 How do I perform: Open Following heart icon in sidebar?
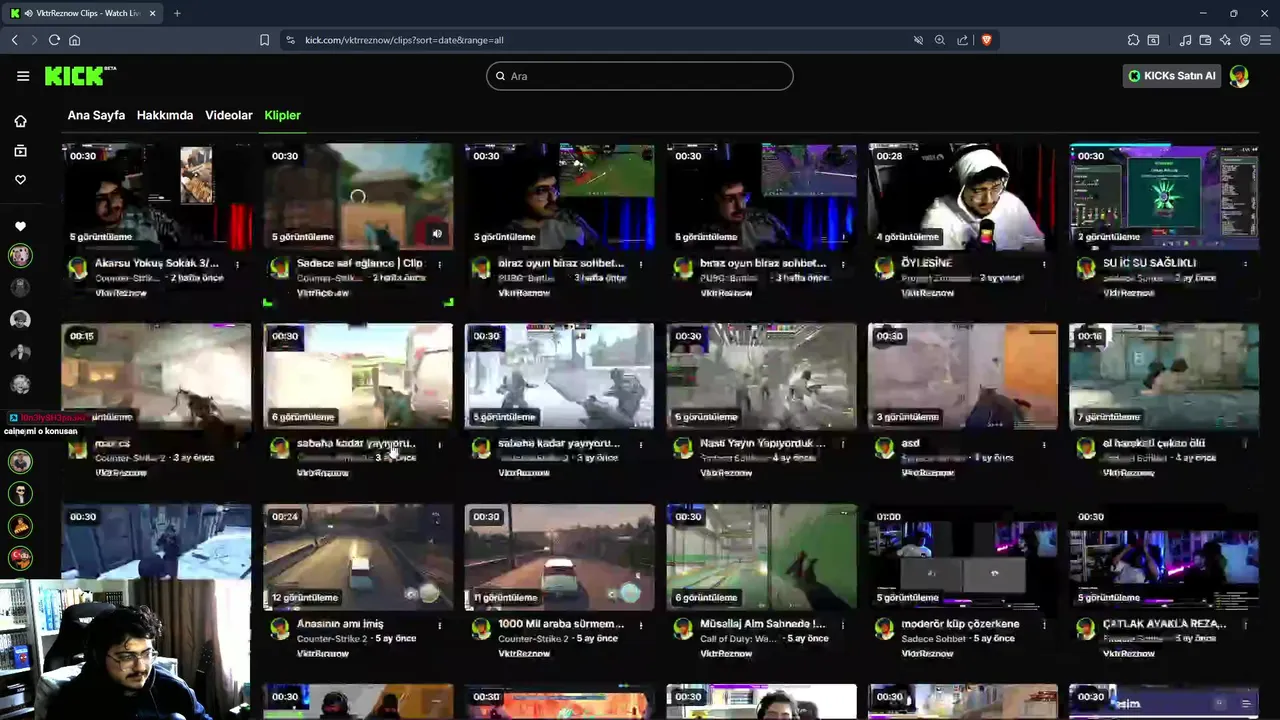[20, 180]
